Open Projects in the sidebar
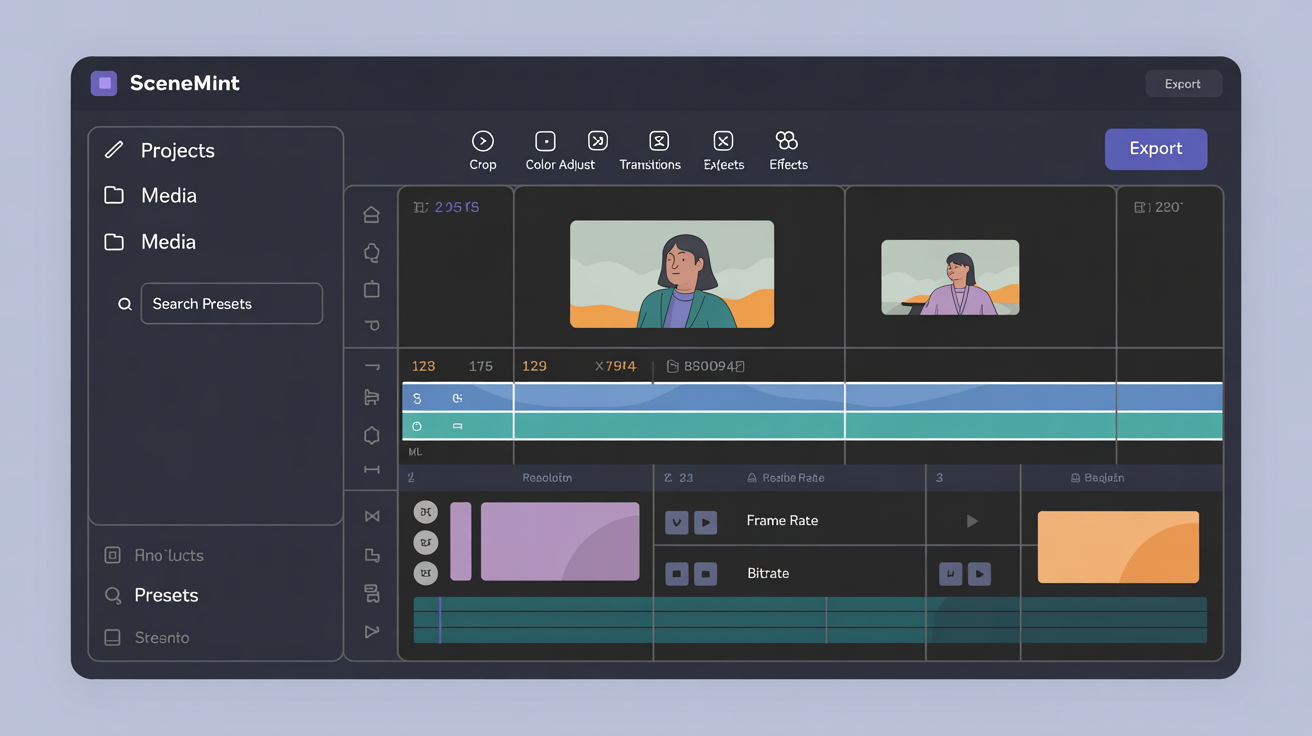The image size is (1312, 736). click(x=160, y=150)
